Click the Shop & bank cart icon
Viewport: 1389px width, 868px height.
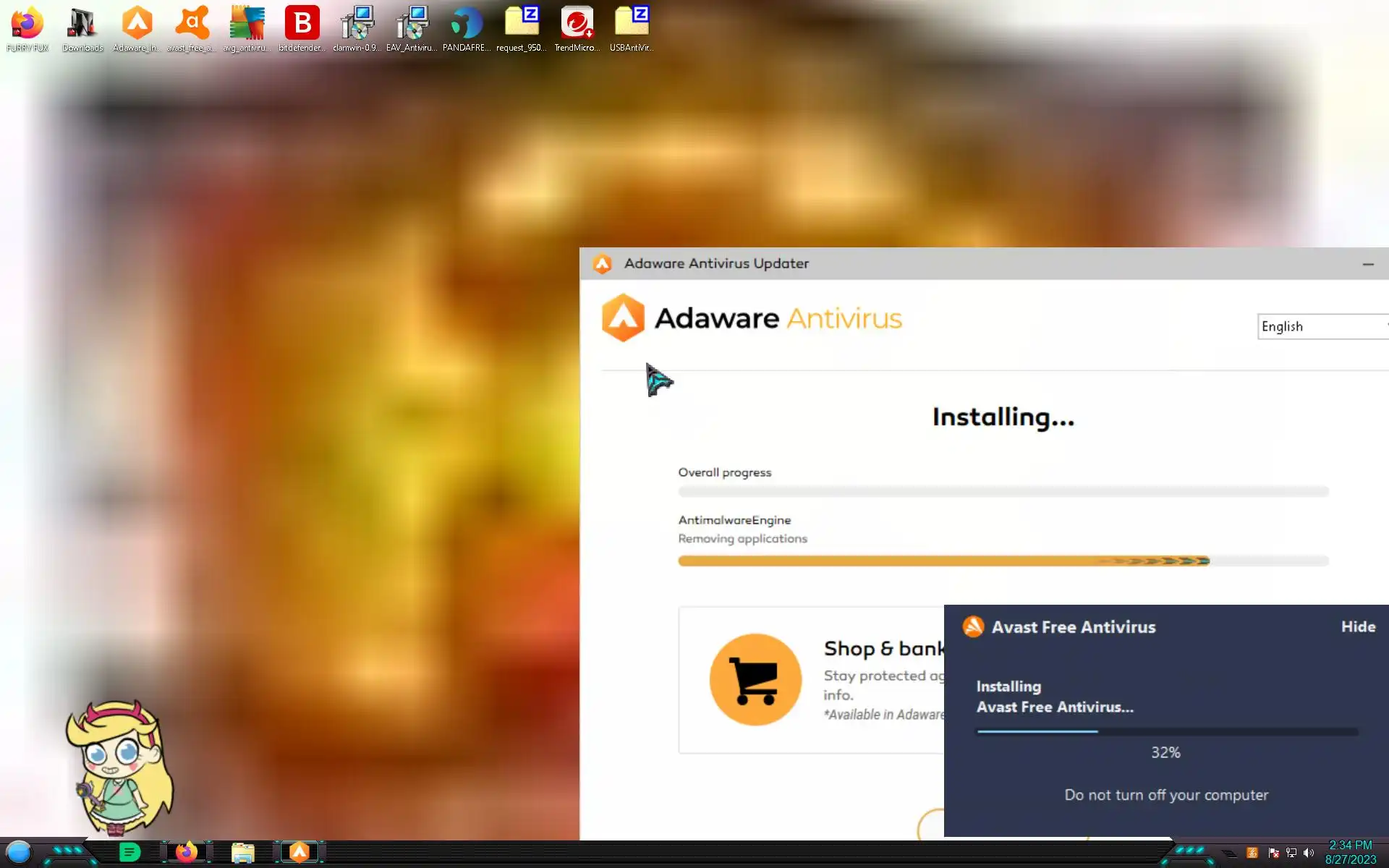(x=755, y=680)
